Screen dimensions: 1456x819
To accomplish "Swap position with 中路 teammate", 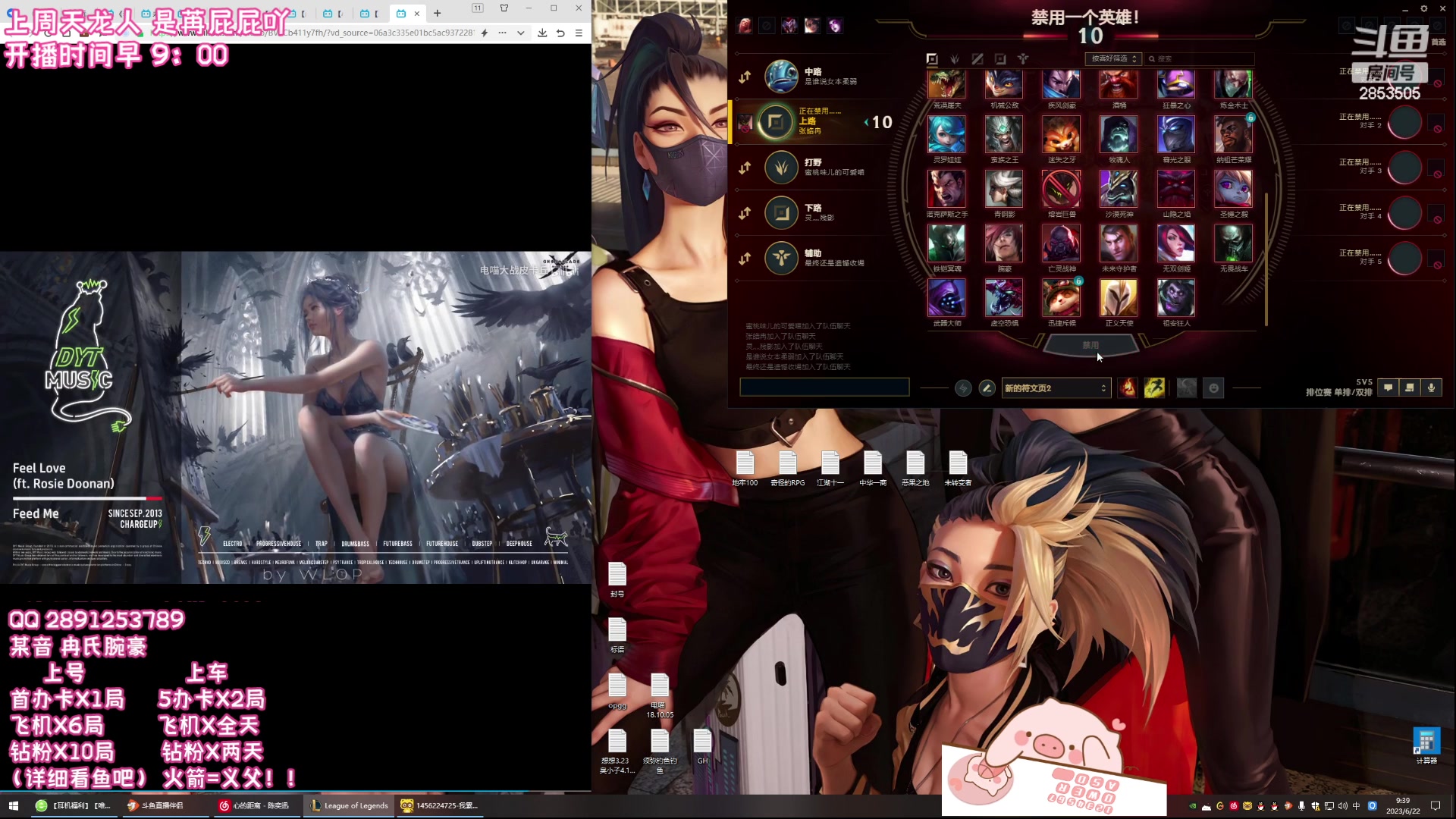I will click(745, 77).
